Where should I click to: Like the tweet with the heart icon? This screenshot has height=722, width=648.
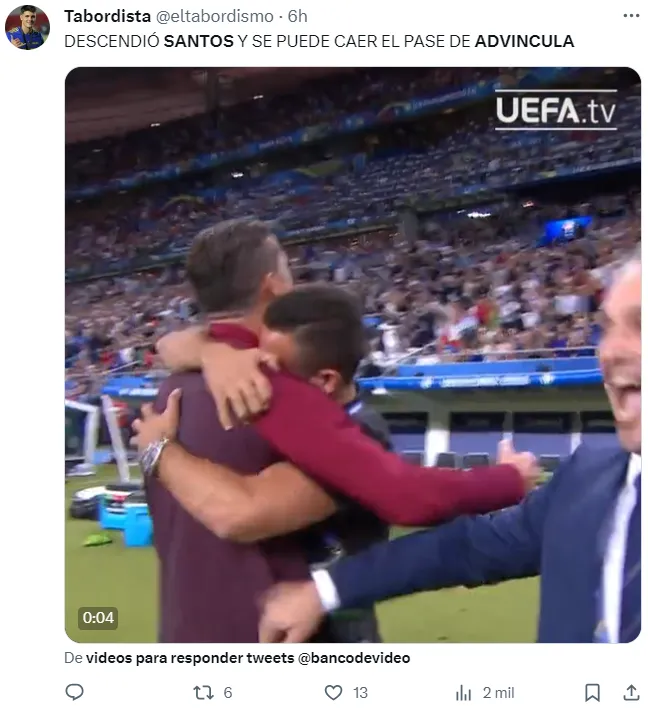333,693
